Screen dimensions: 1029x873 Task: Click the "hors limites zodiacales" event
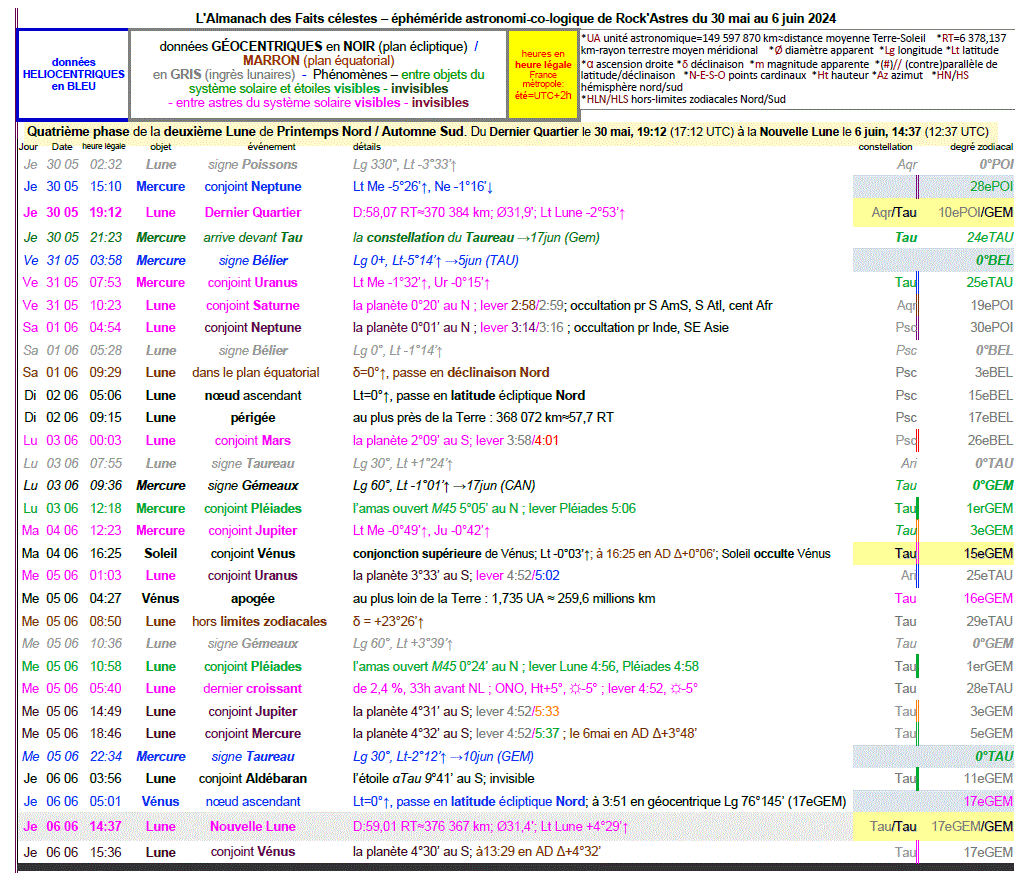[x=259, y=621]
